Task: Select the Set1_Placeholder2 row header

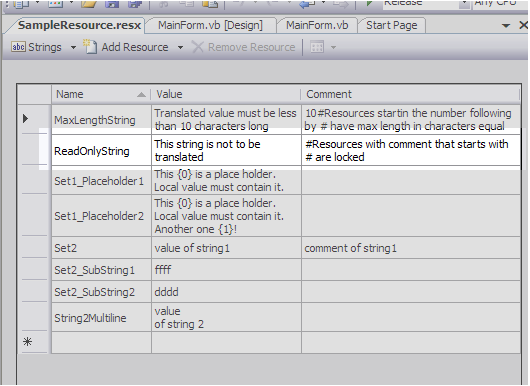Action: [34, 216]
